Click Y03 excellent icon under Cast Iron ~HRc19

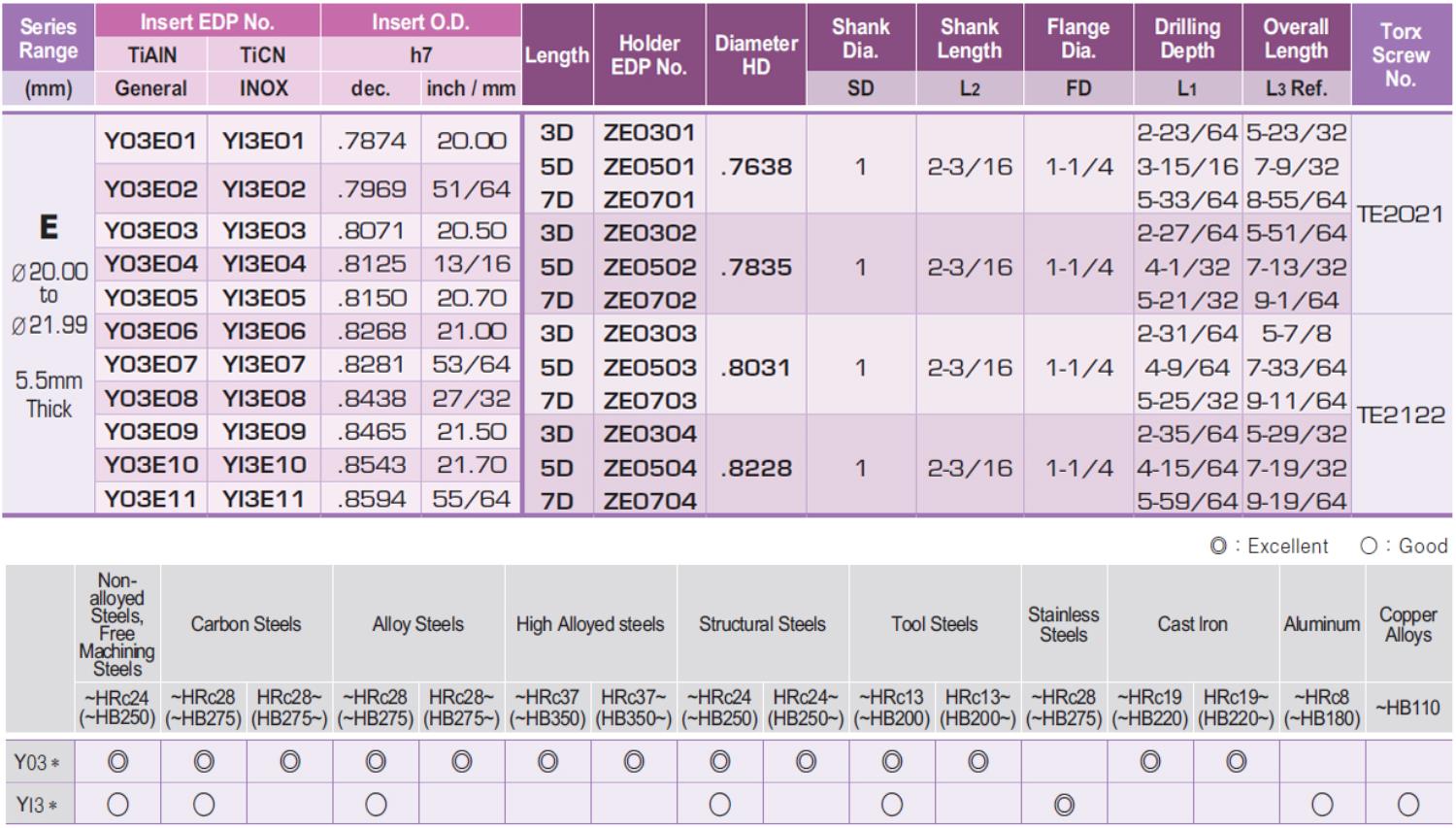[x=1150, y=762]
